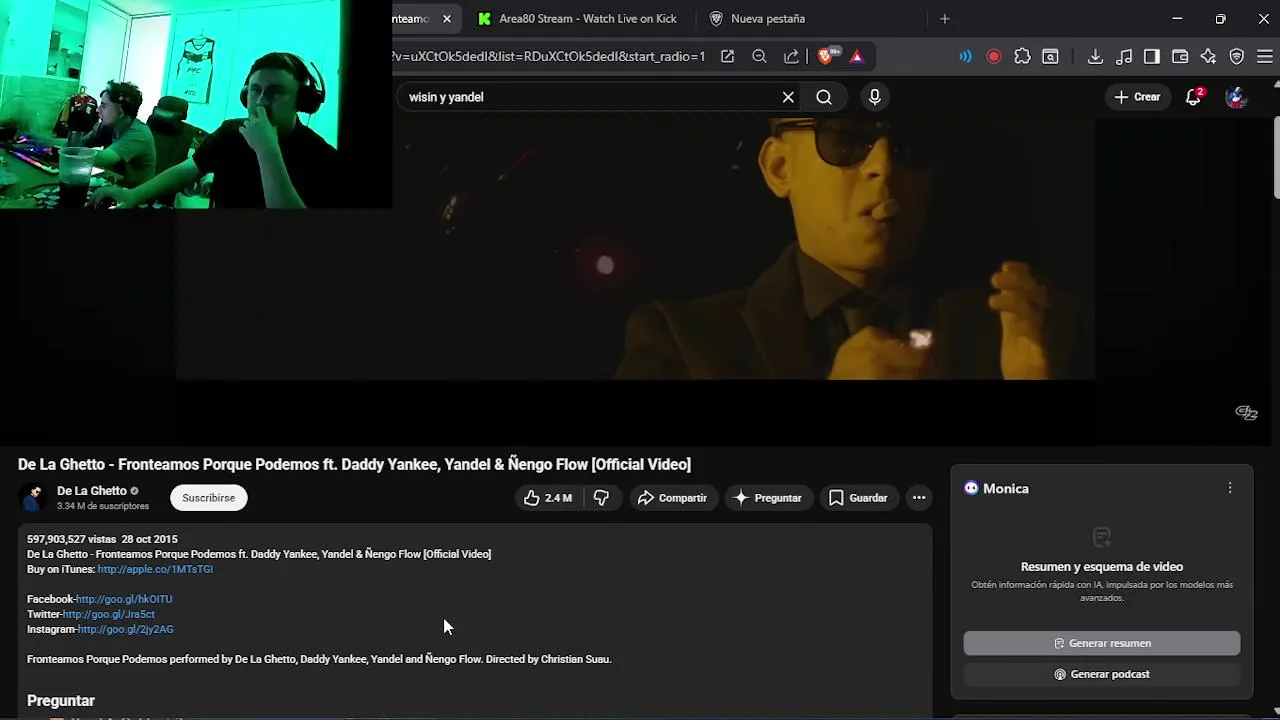Viewport: 1280px width, 720px height.
Task: Like the video showing 2.4 M likes
Action: 548,498
